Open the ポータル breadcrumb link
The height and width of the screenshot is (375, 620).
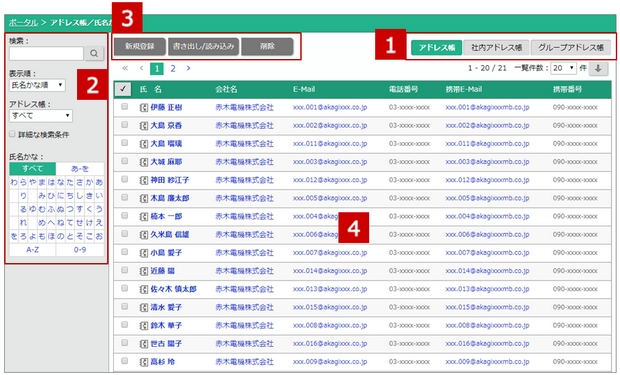point(23,23)
